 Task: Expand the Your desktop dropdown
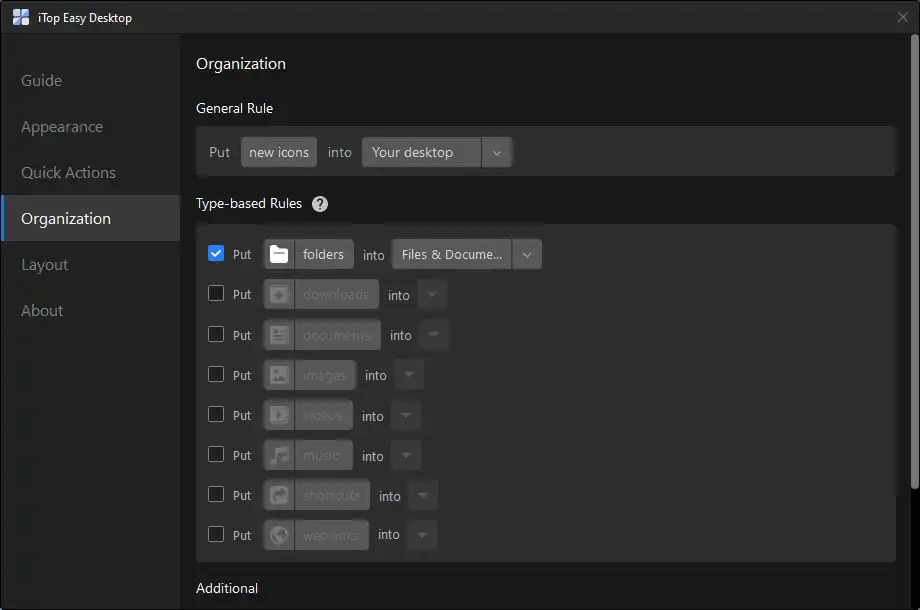point(497,153)
